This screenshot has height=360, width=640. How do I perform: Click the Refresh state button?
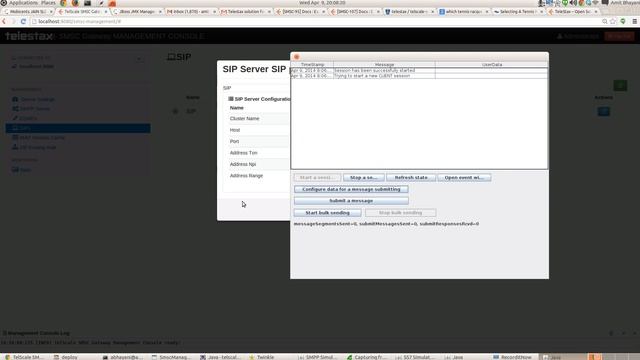click(411, 178)
